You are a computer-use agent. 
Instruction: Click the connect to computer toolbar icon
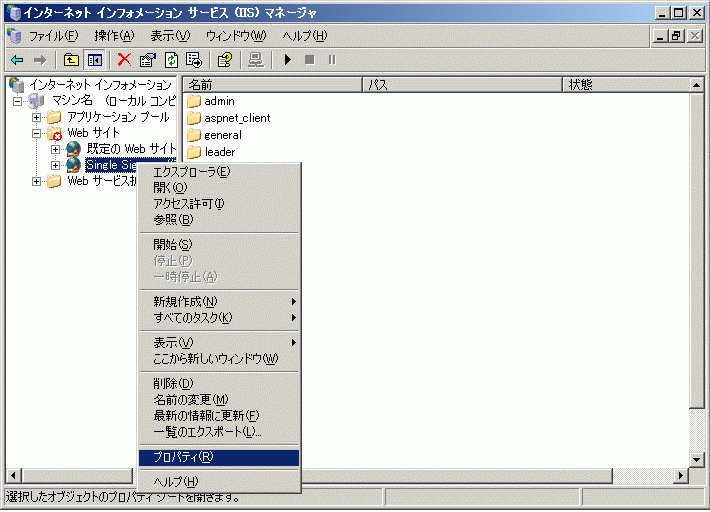256,60
